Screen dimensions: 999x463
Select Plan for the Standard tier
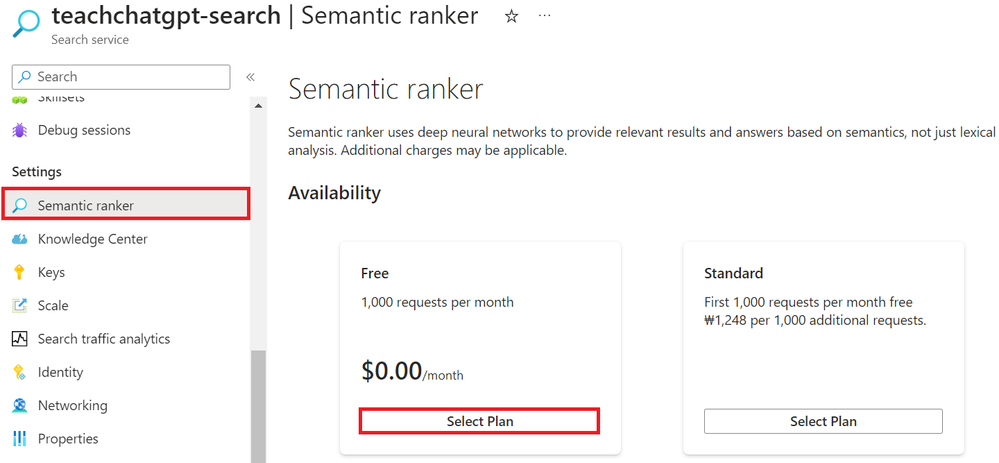click(x=823, y=421)
